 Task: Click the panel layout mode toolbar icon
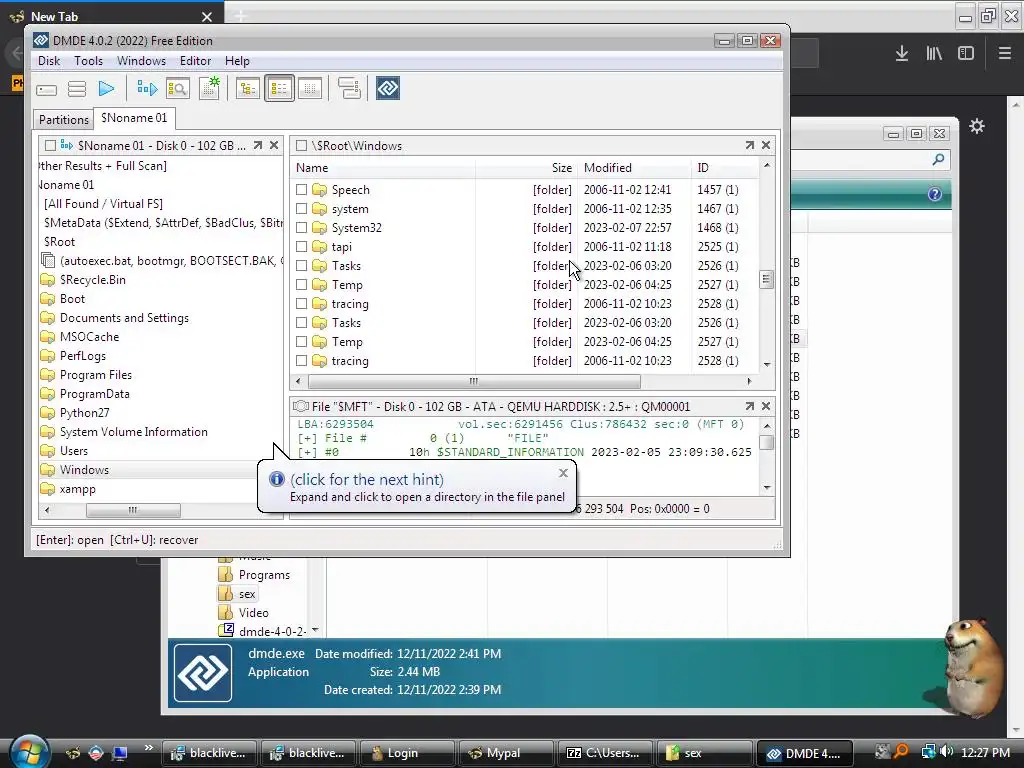(x=349, y=88)
